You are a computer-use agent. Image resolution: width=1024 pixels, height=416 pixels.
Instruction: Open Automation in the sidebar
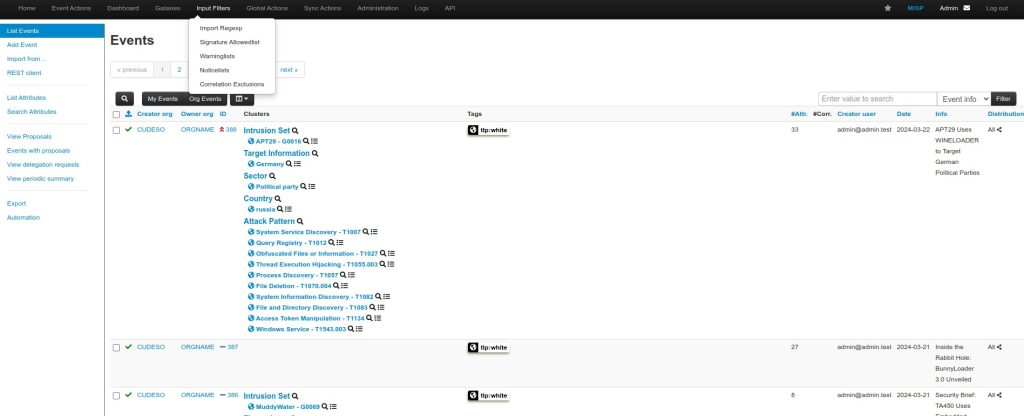(23, 217)
